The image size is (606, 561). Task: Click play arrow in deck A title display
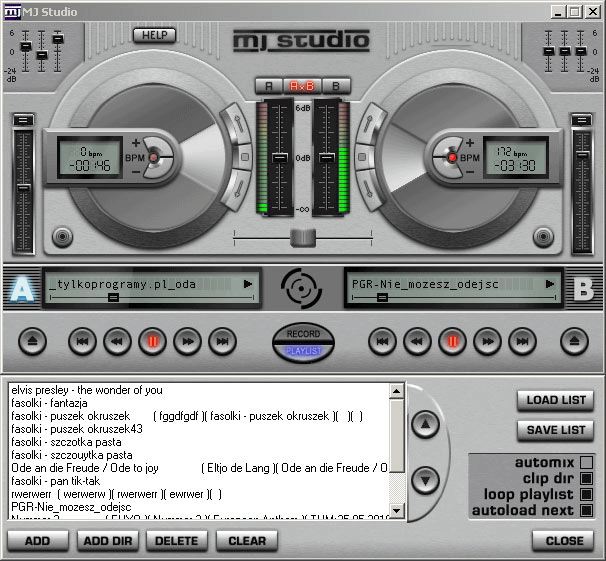pos(248,284)
